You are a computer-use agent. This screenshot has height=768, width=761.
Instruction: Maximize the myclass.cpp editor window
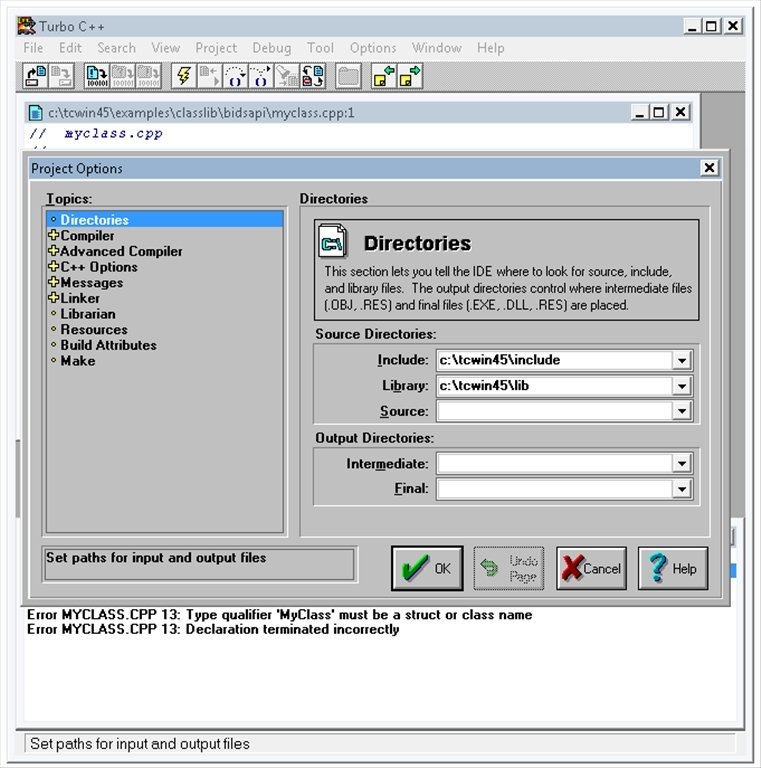pos(659,112)
